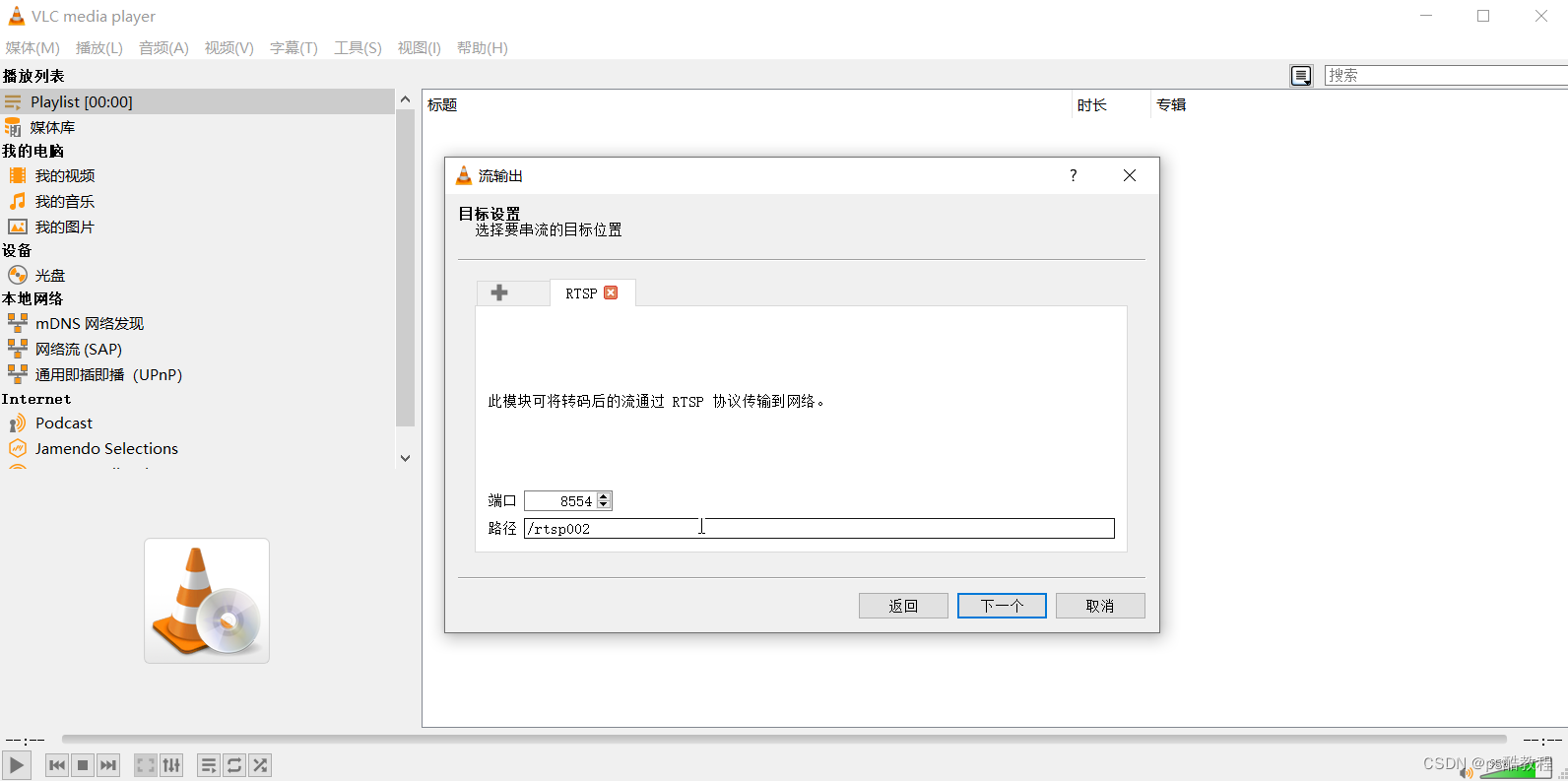Select 光盘 disc device
Screen dimensions: 1568x781
50,275
